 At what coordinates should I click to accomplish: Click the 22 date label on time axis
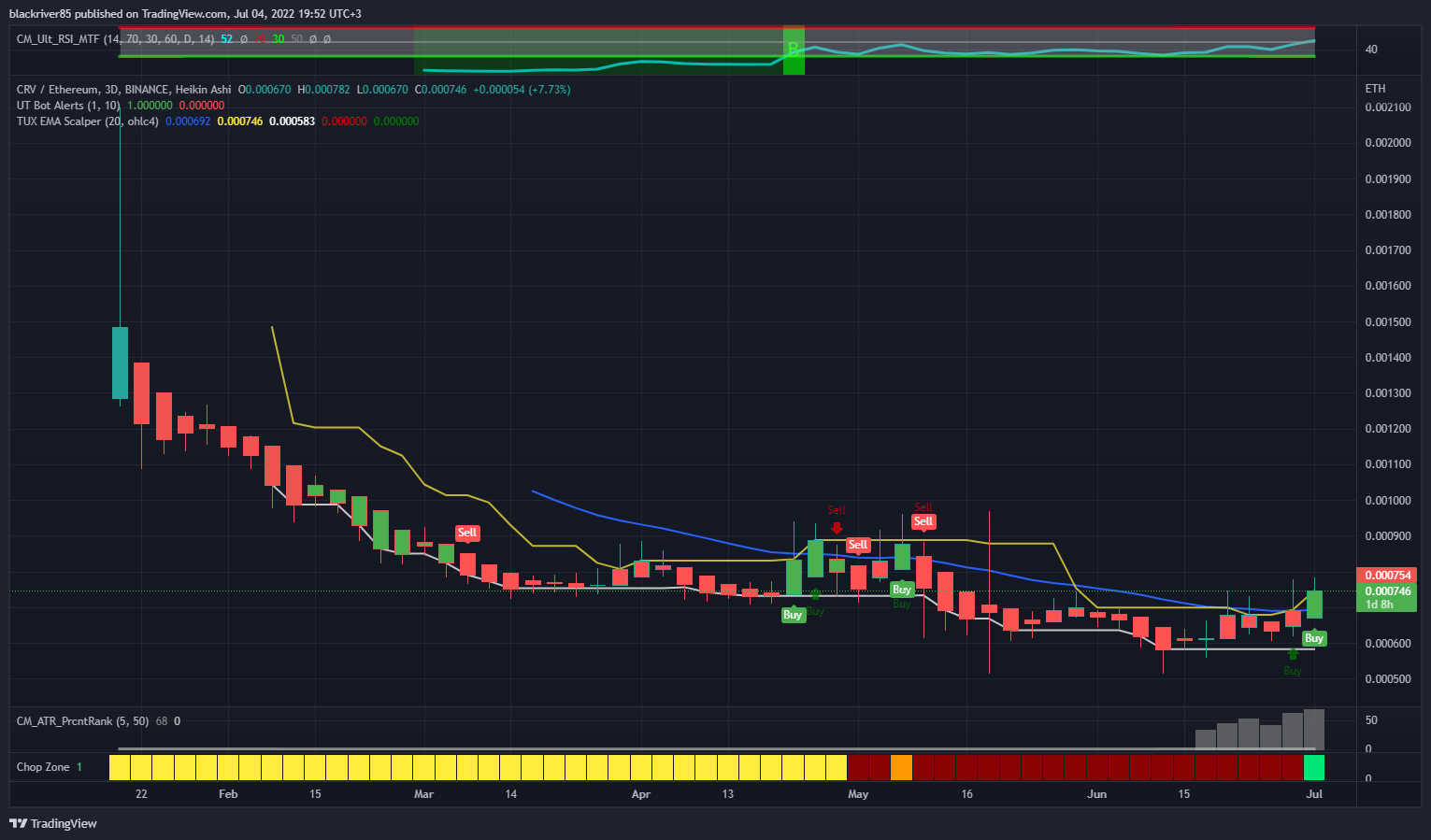pos(141,794)
